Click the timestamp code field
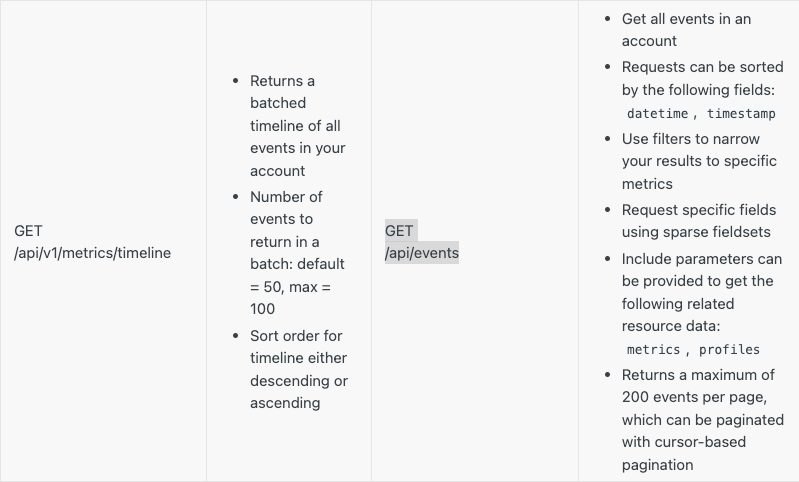Viewport: 799px width, 482px height. click(741, 114)
